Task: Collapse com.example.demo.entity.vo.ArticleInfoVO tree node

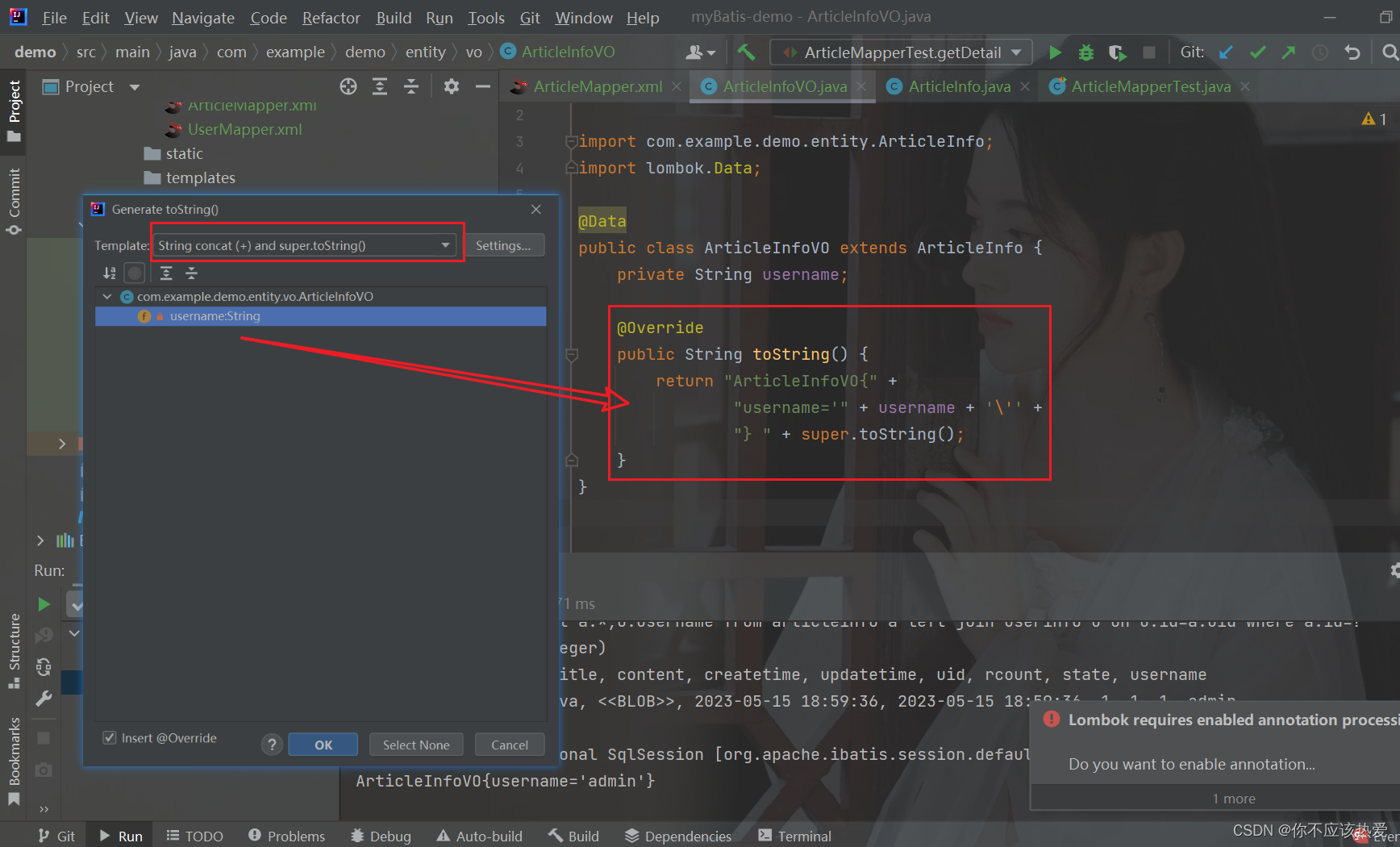Action: (107, 296)
